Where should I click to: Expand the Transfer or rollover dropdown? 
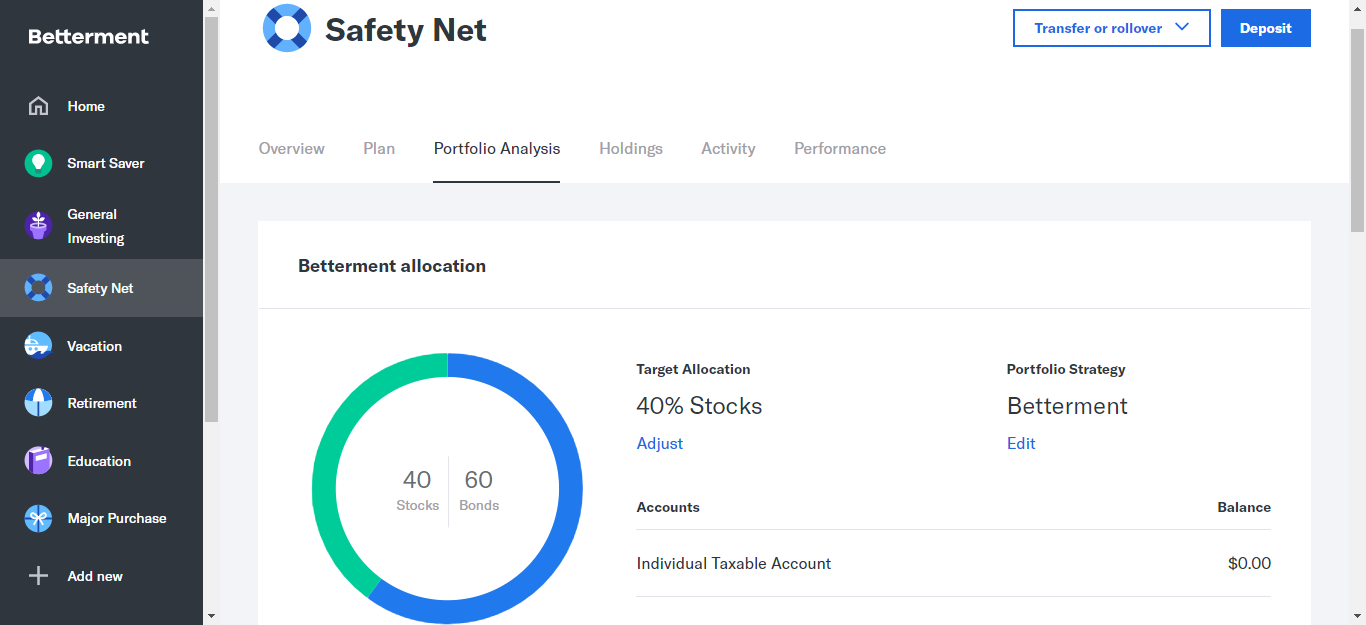coord(1111,28)
